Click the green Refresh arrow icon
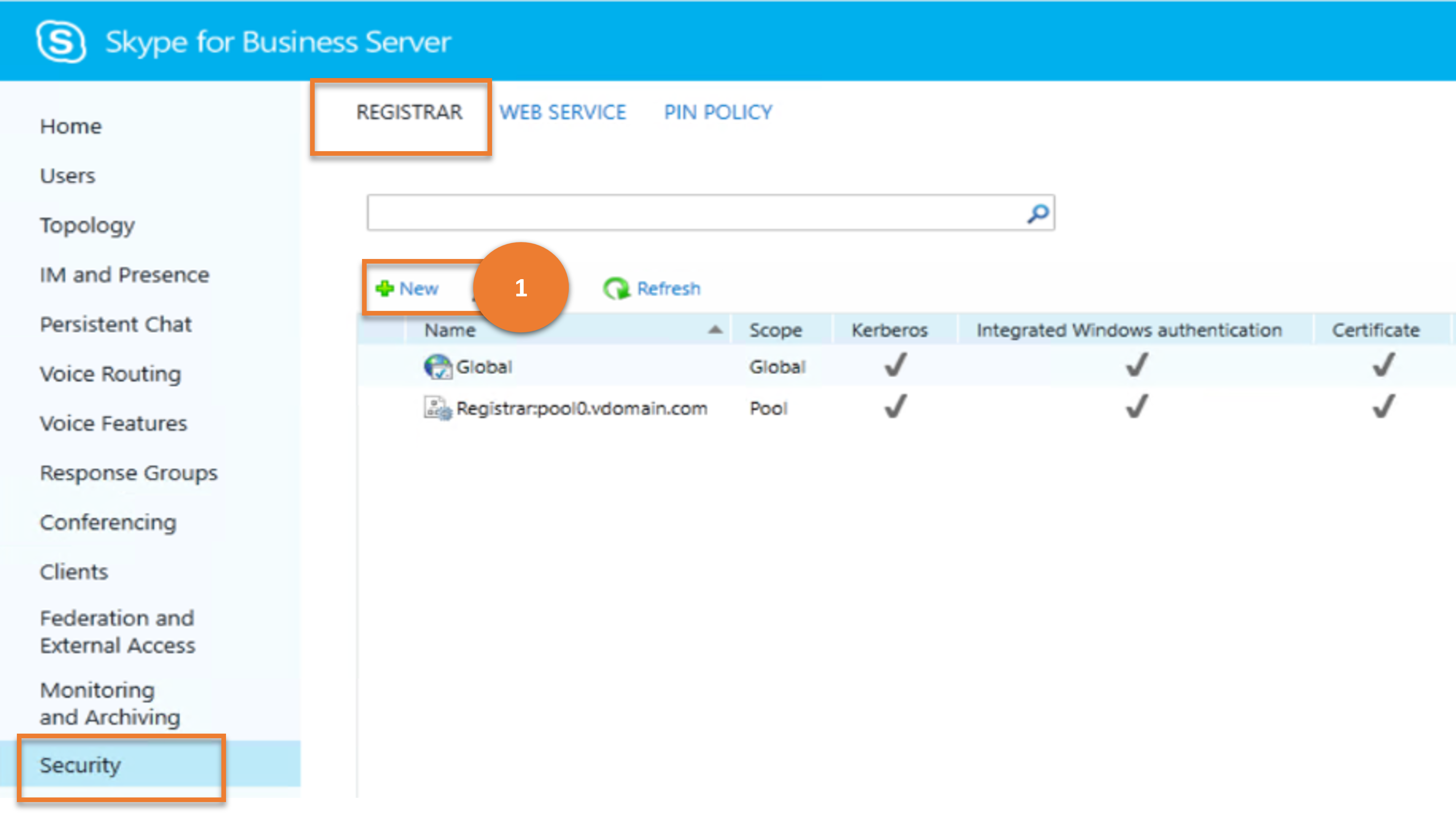Screen dimensions: 1456x813 click(x=616, y=288)
